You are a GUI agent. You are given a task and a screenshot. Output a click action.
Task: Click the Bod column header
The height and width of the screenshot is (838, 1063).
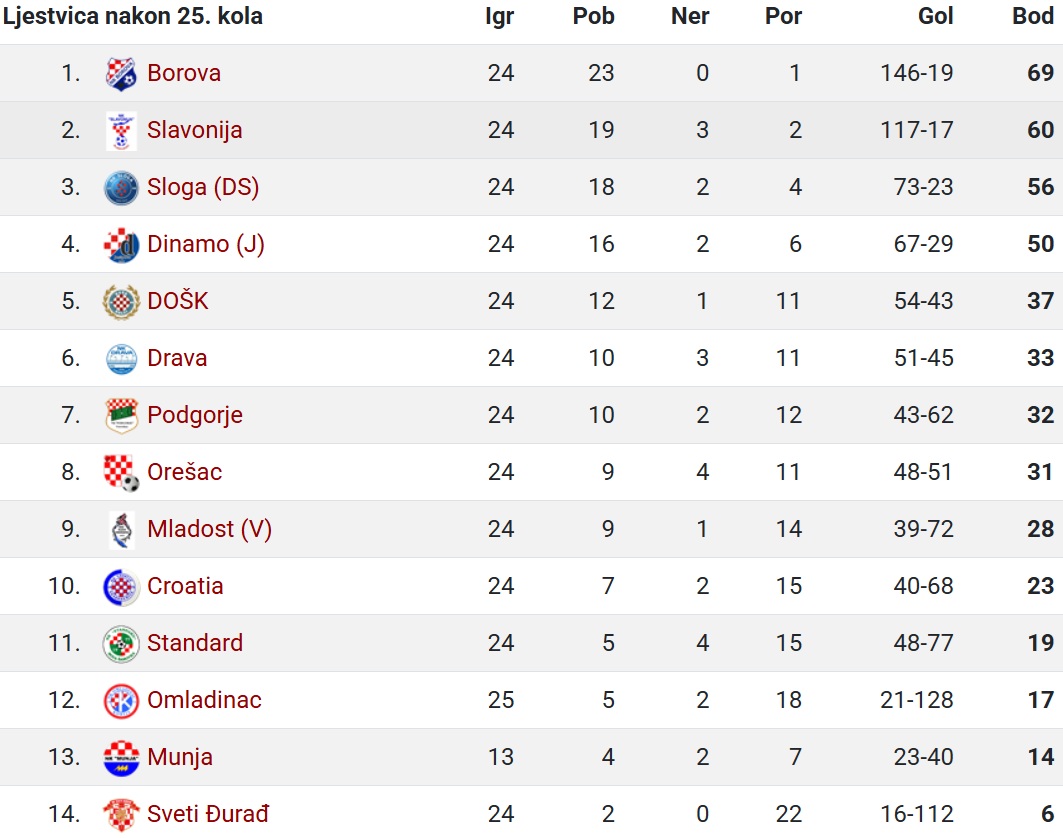point(1033,16)
